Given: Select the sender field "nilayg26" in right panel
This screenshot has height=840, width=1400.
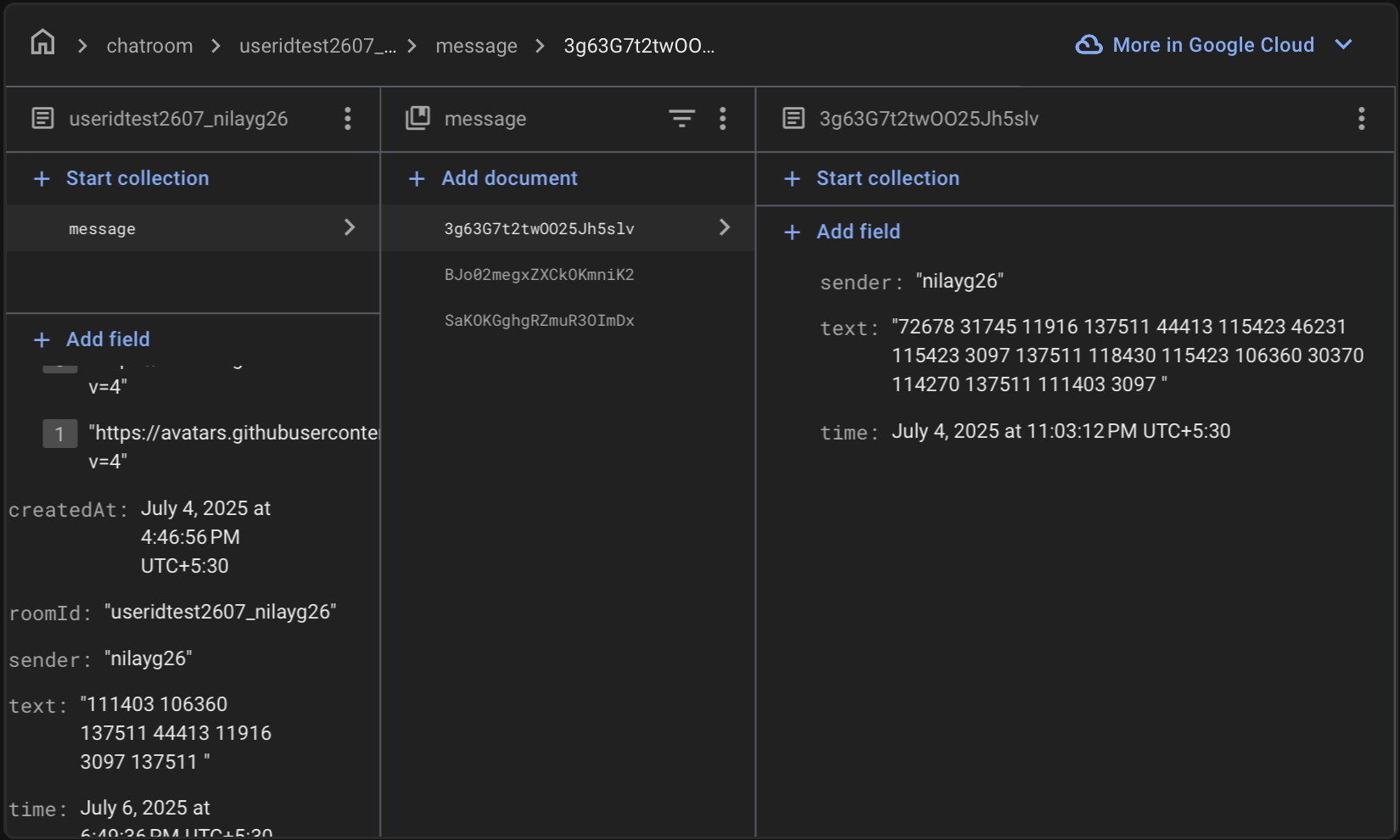Looking at the screenshot, I should 911,282.
